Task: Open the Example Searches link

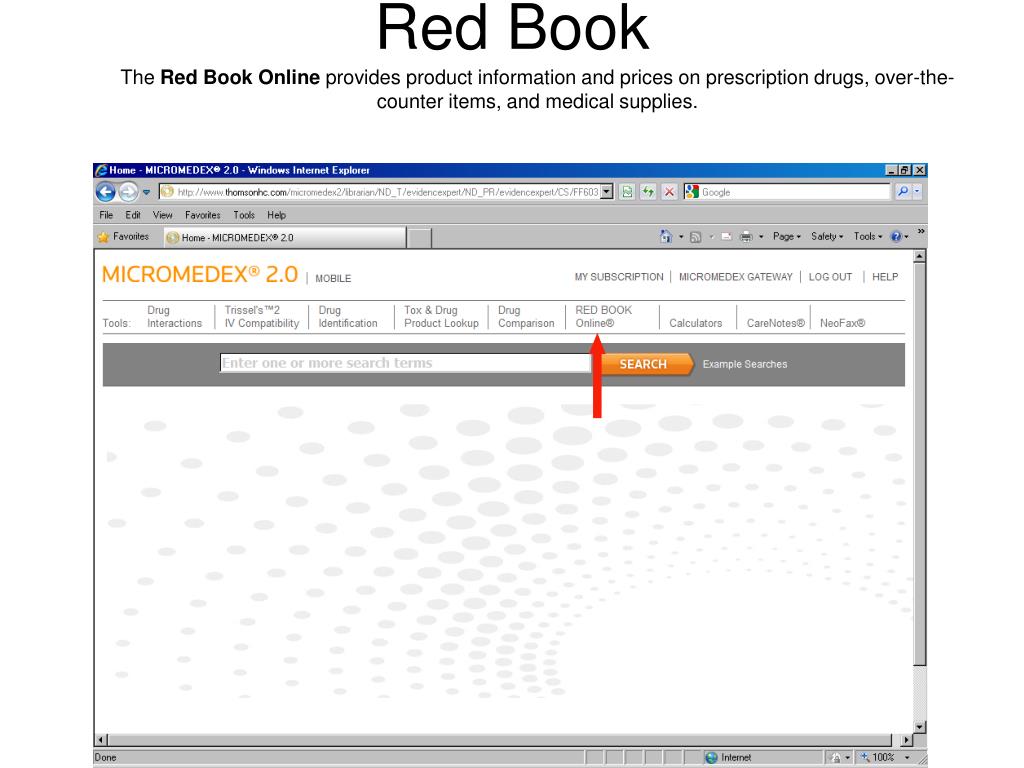Action: pyautogui.click(x=745, y=364)
